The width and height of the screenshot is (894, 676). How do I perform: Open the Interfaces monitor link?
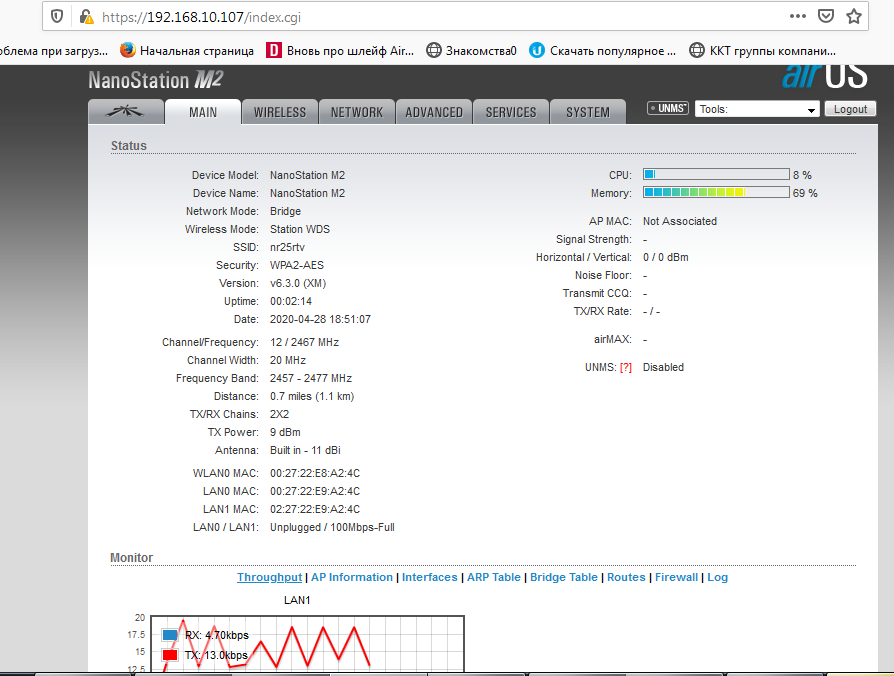pyautogui.click(x=429, y=577)
